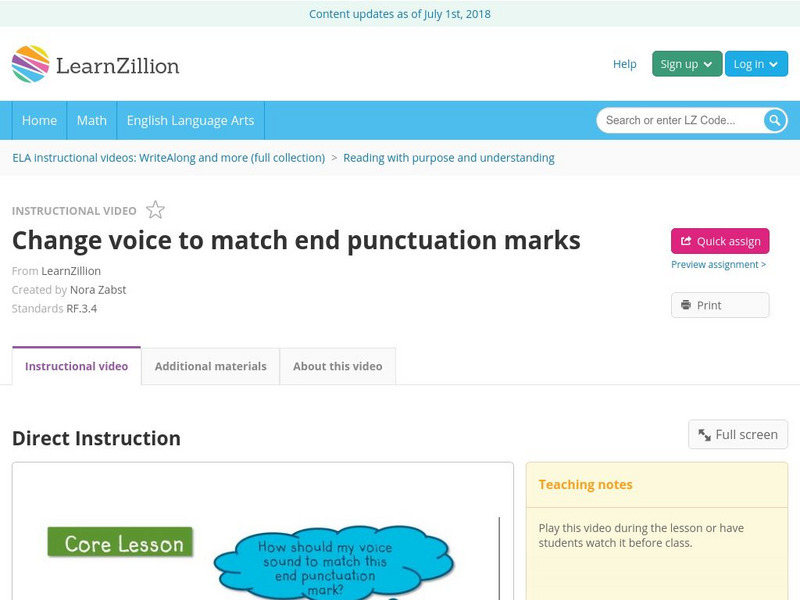The image size is (800, 600).
Task: Click the search icon in the navigation bar
Action: (774, 120)
